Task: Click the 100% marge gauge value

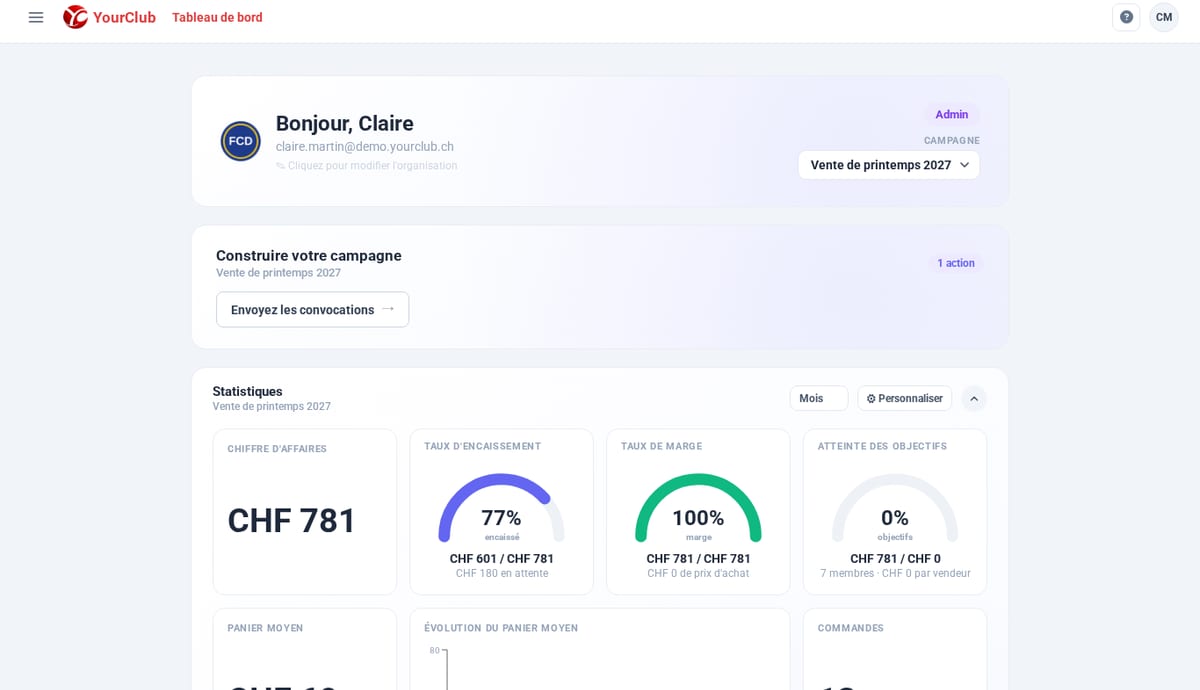Action: point(698,518)
